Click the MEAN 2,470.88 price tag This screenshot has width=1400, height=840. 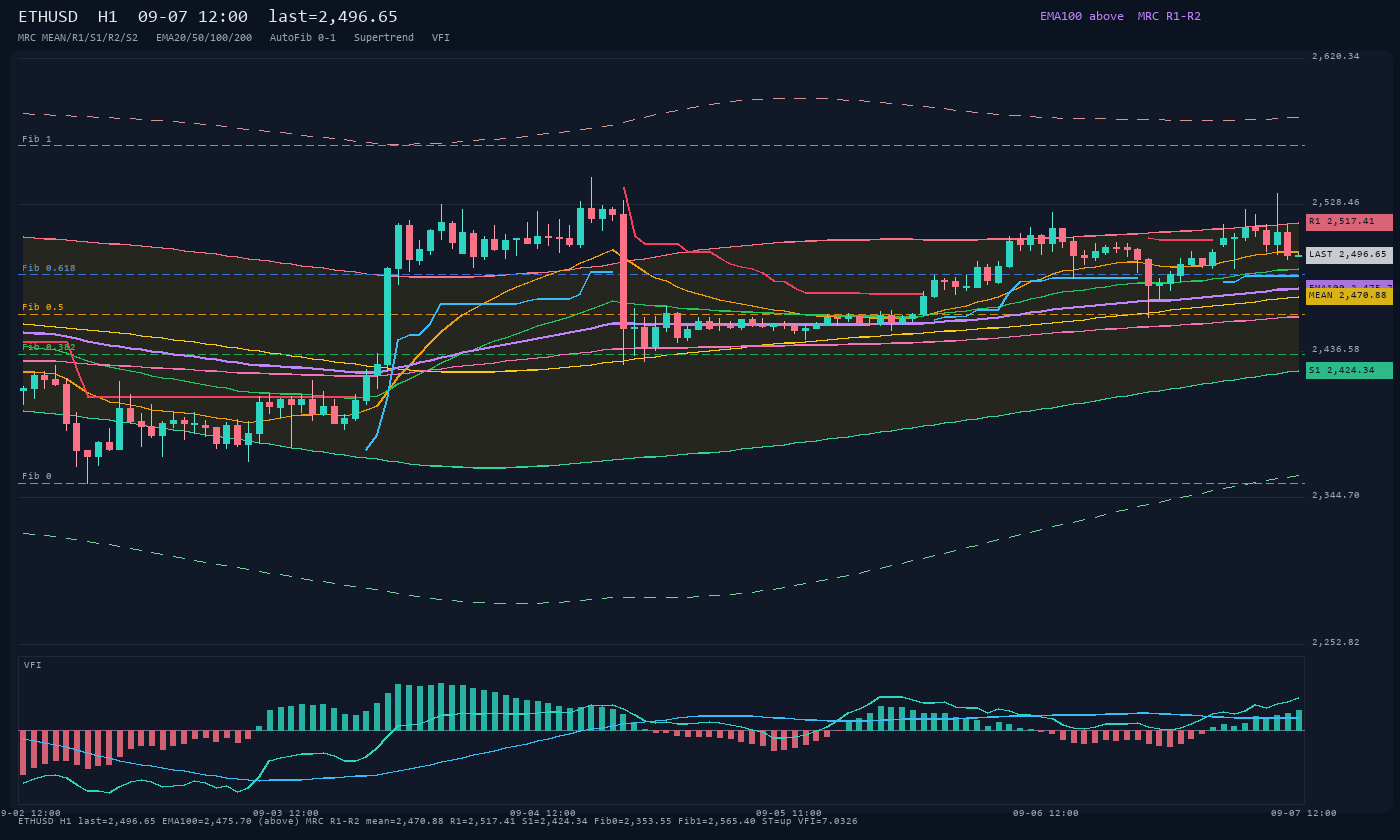(x=1349, y=296)
